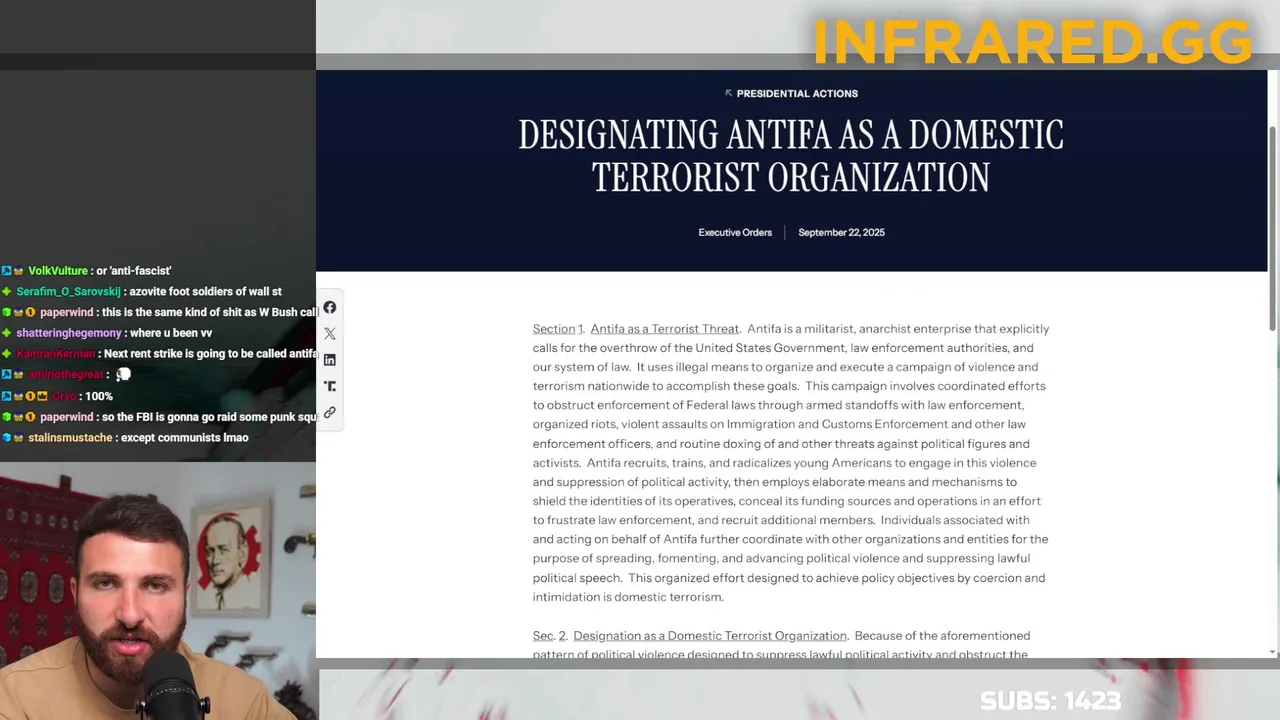The width and height of the screenshot is (1280, 720).
Task: Open the Executive Orders category link
Action: pyautogui.click(x=735, y=232)
